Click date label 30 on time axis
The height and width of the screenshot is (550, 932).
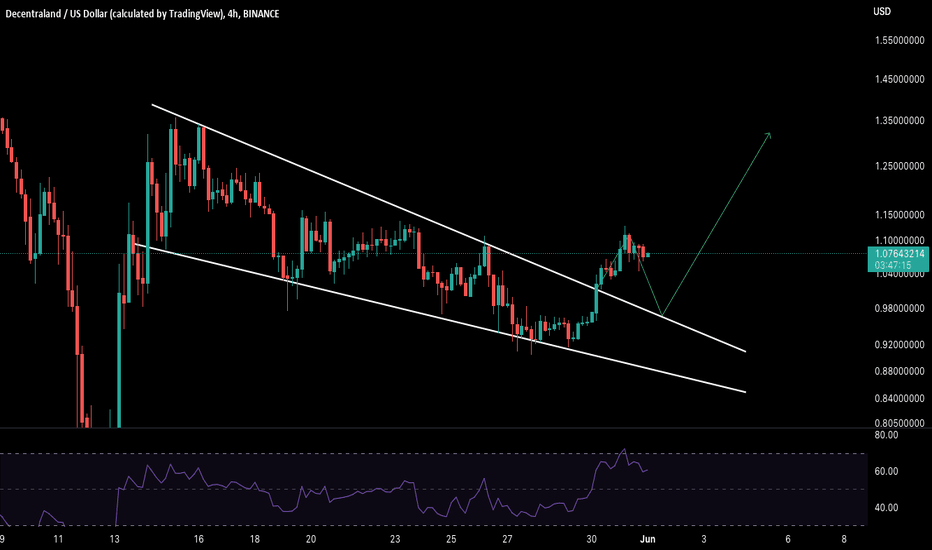coord(591,539)
